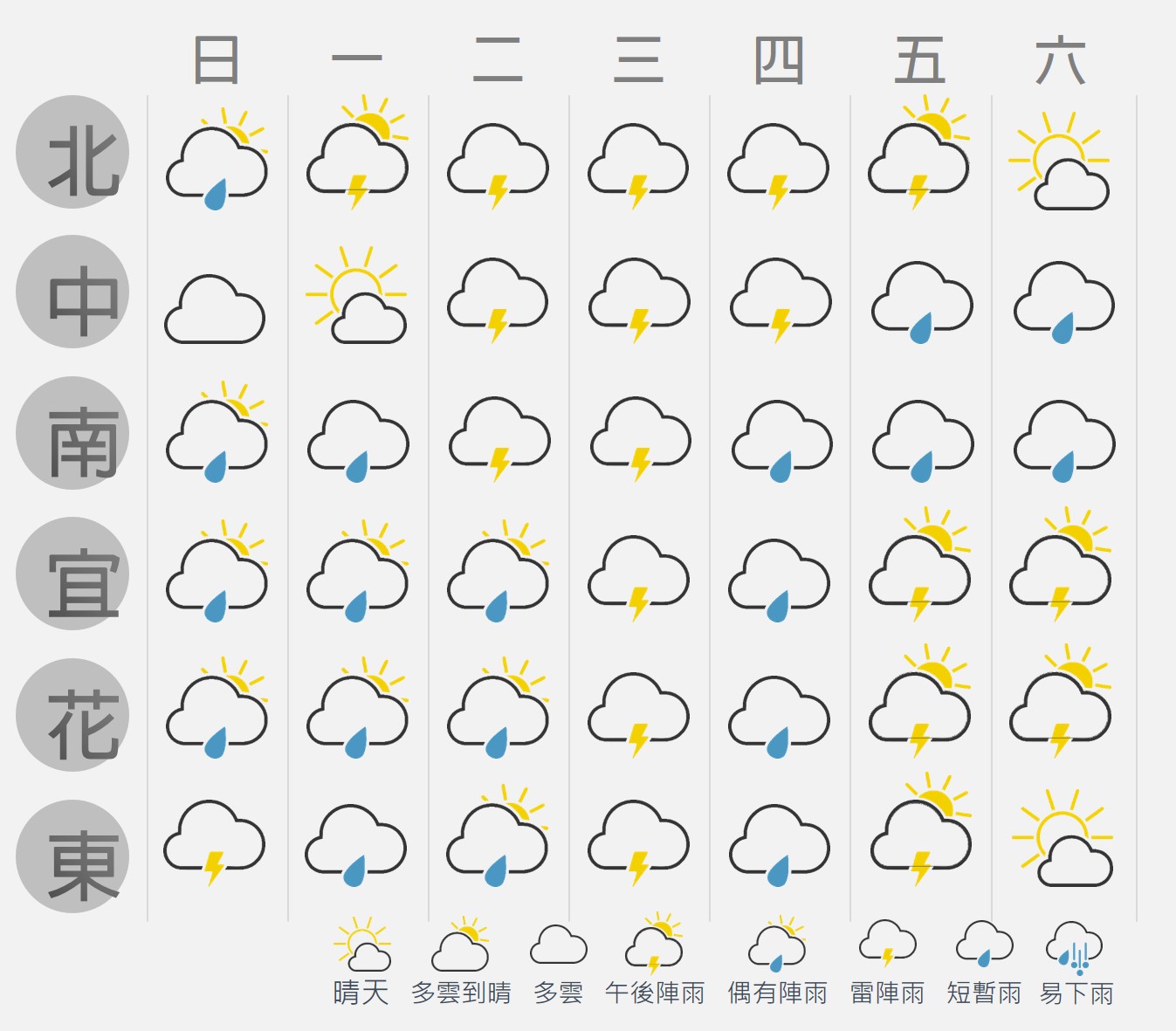The image size is (1176, 1031).
Task: Click the 北 row thunderstorm icon under 三
Action: (638, 166)
